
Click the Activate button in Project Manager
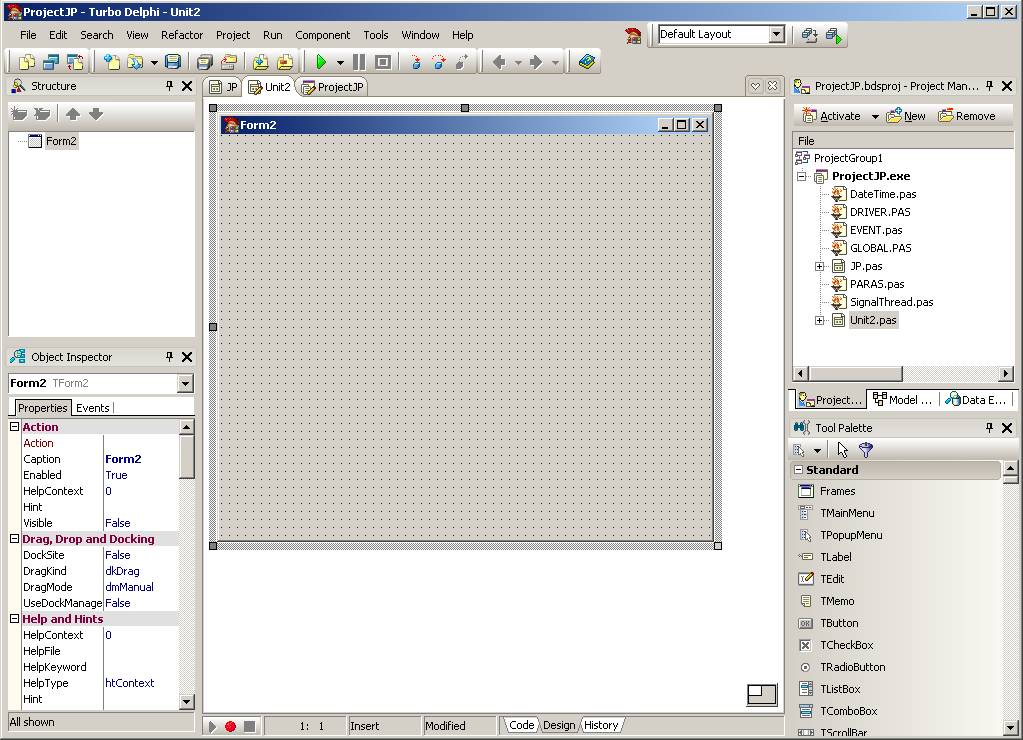tap(831, 116)
